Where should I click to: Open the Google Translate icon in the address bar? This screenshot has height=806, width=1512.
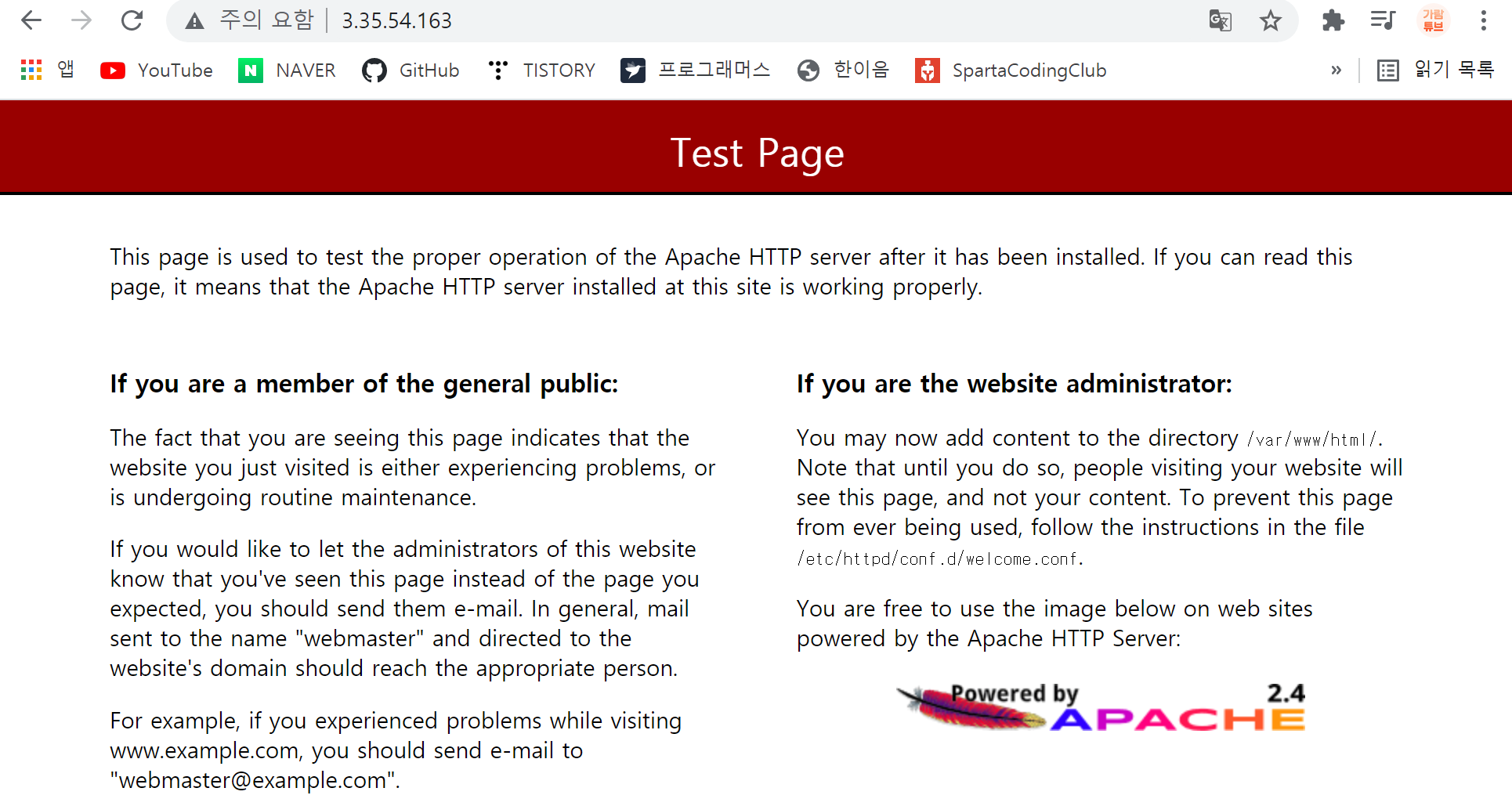[1221, 20]
